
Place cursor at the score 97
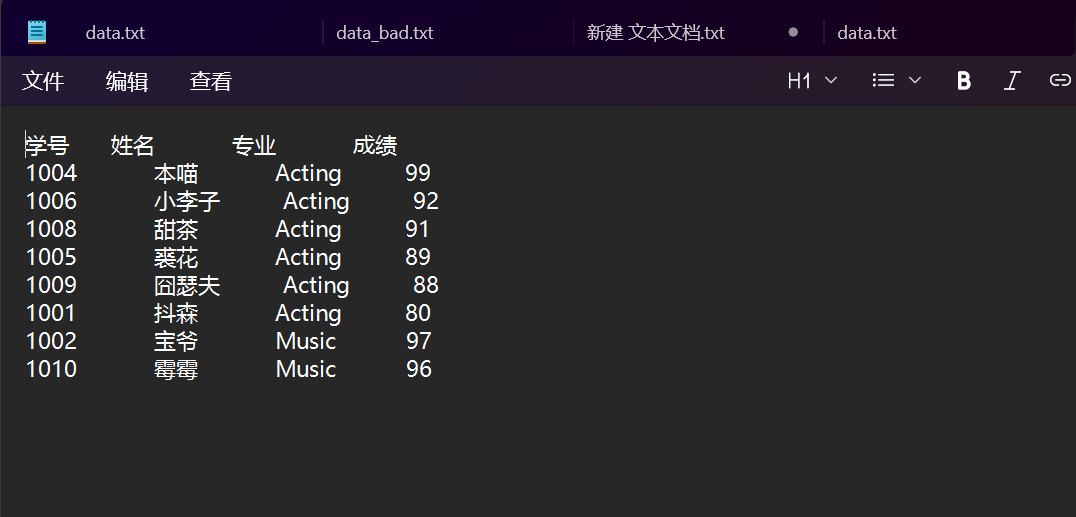click(419, 342)
